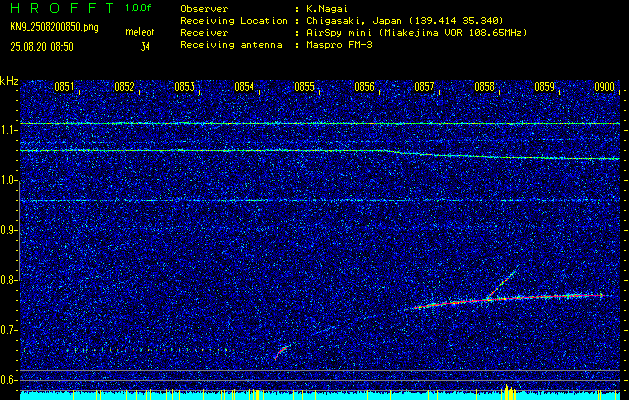Viewport: 629px width, 400px height.
Task: Click the diagonal branch trace rising toward 0.8 kHz
Action: click(x=503, y=282)
